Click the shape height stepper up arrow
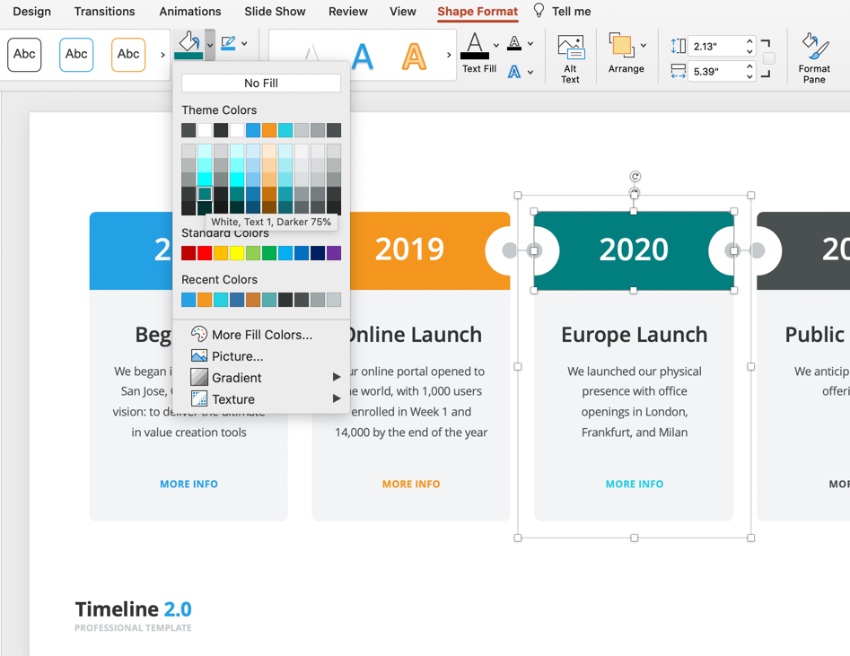This screenshot has height=656, width=850. (x=749, y=39)
